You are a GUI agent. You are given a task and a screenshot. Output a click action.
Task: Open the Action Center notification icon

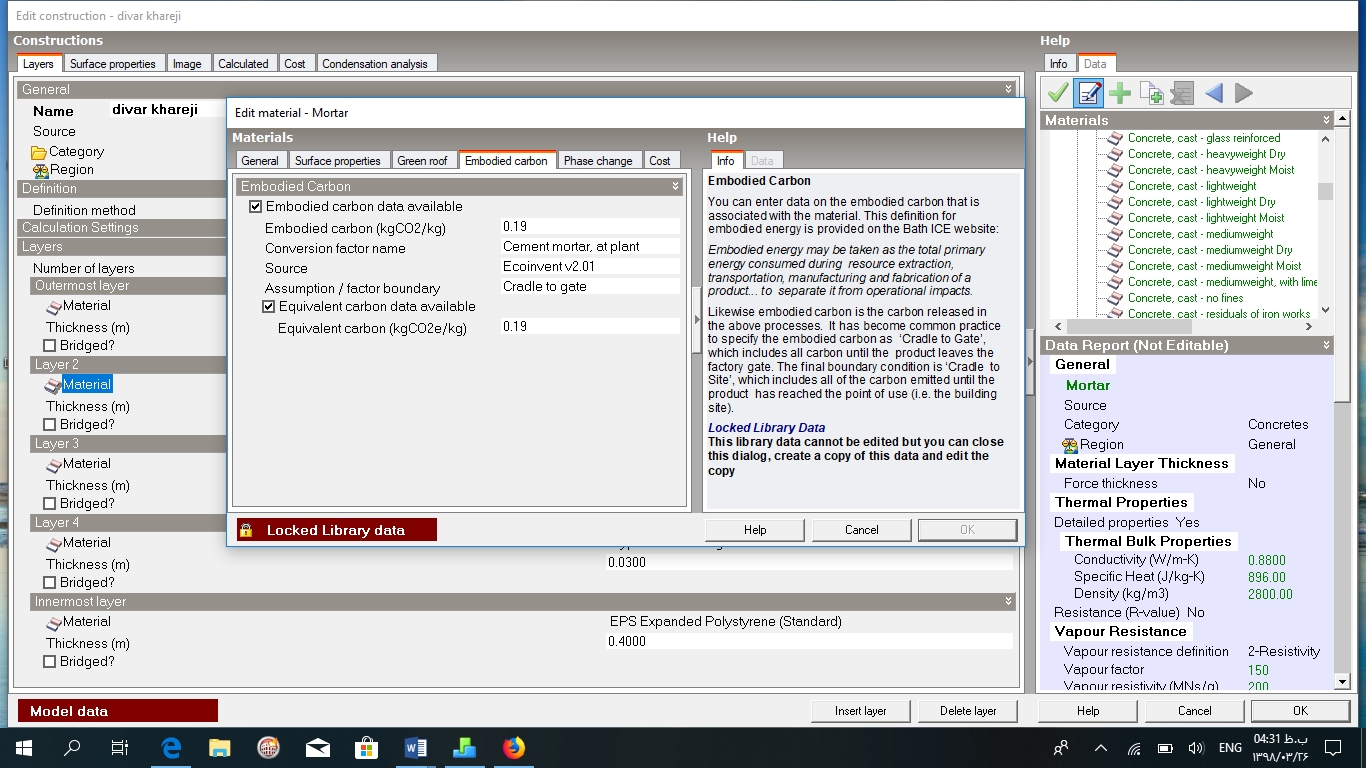[1332, 747]
